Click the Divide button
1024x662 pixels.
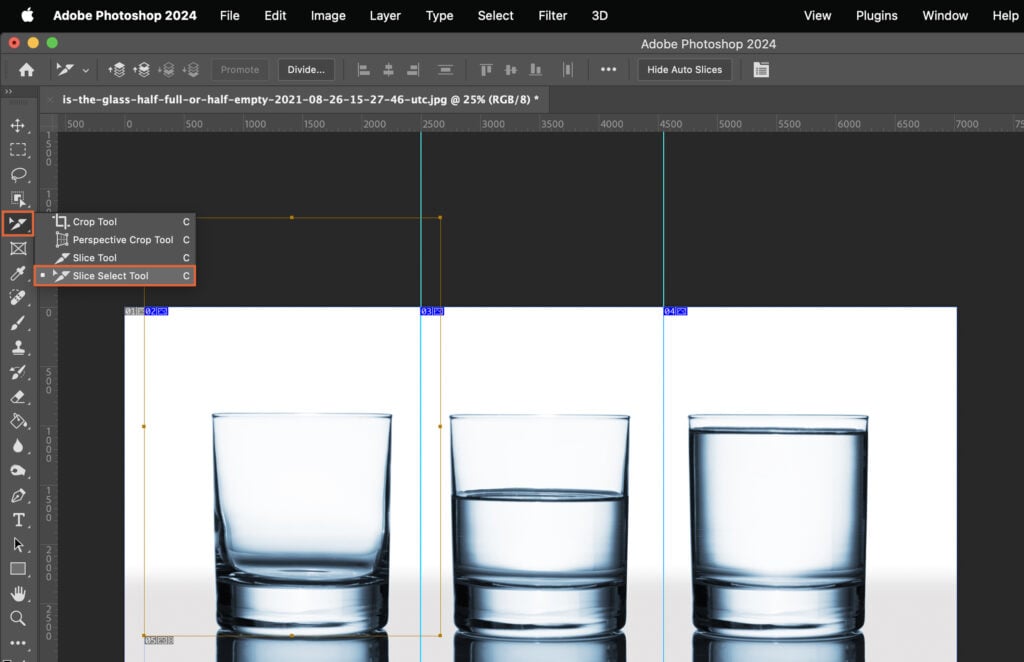(x=305, y=69)
